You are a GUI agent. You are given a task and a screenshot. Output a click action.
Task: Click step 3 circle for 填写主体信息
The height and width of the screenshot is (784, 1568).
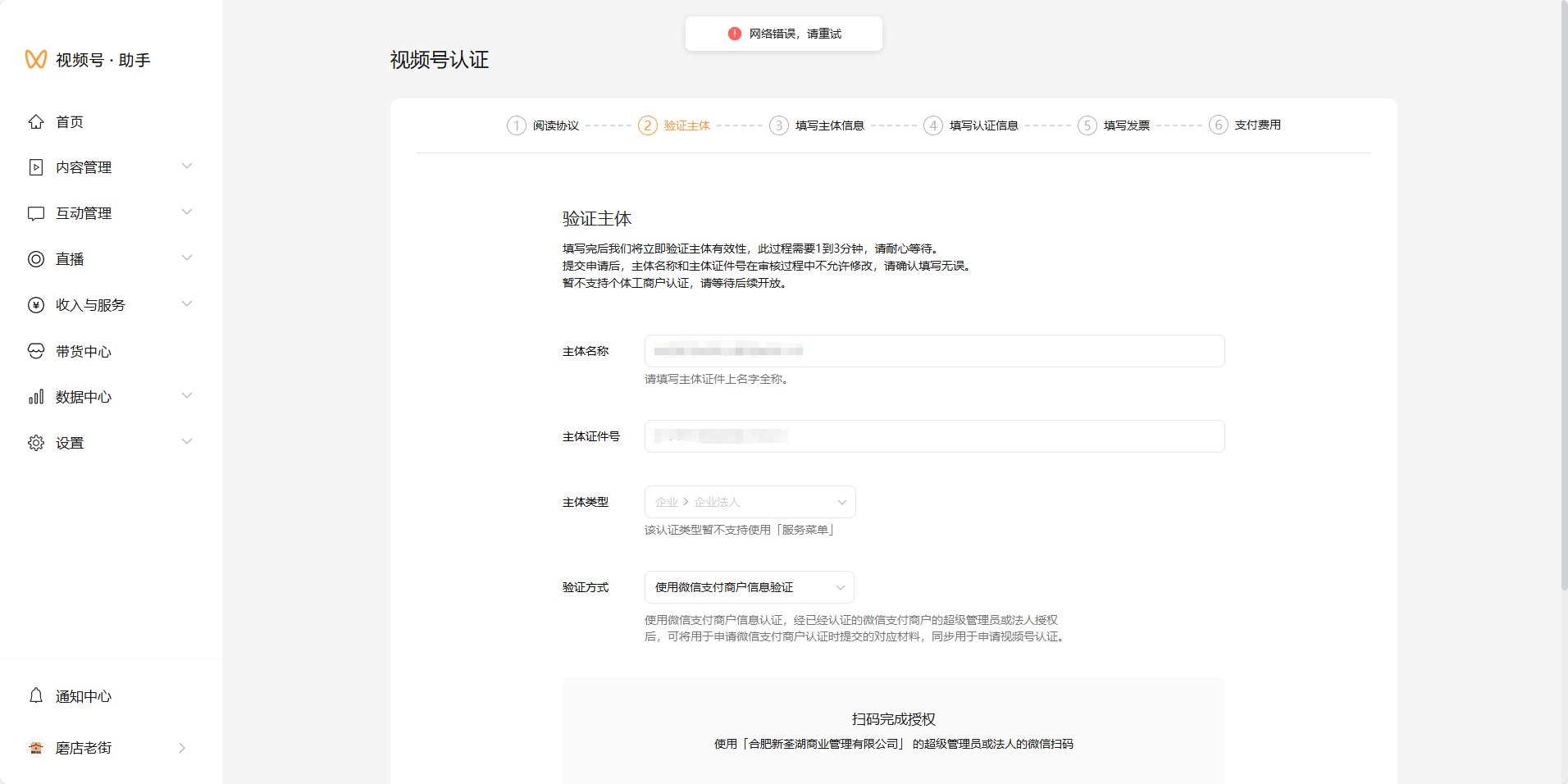pos(779,125)
